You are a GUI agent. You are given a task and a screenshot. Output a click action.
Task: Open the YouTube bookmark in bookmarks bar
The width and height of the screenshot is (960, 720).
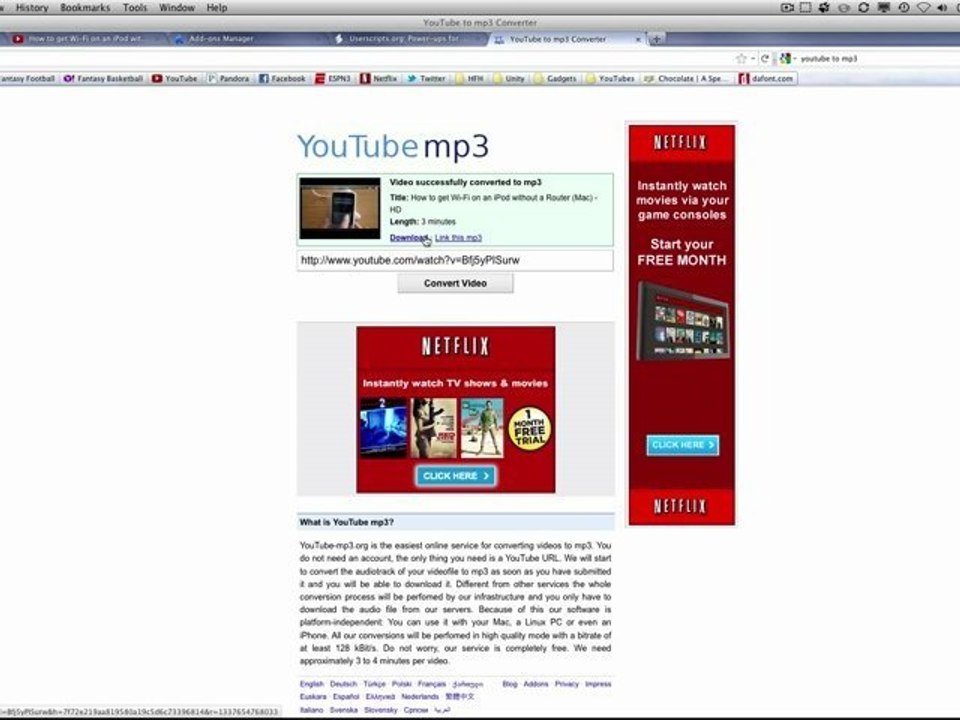pyautogui.click(x=175, y=79)
